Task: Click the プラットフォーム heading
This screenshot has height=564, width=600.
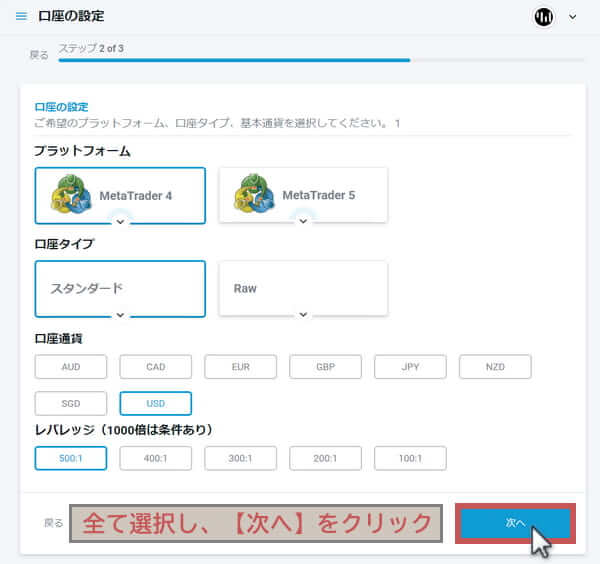Action: [82, 151]
